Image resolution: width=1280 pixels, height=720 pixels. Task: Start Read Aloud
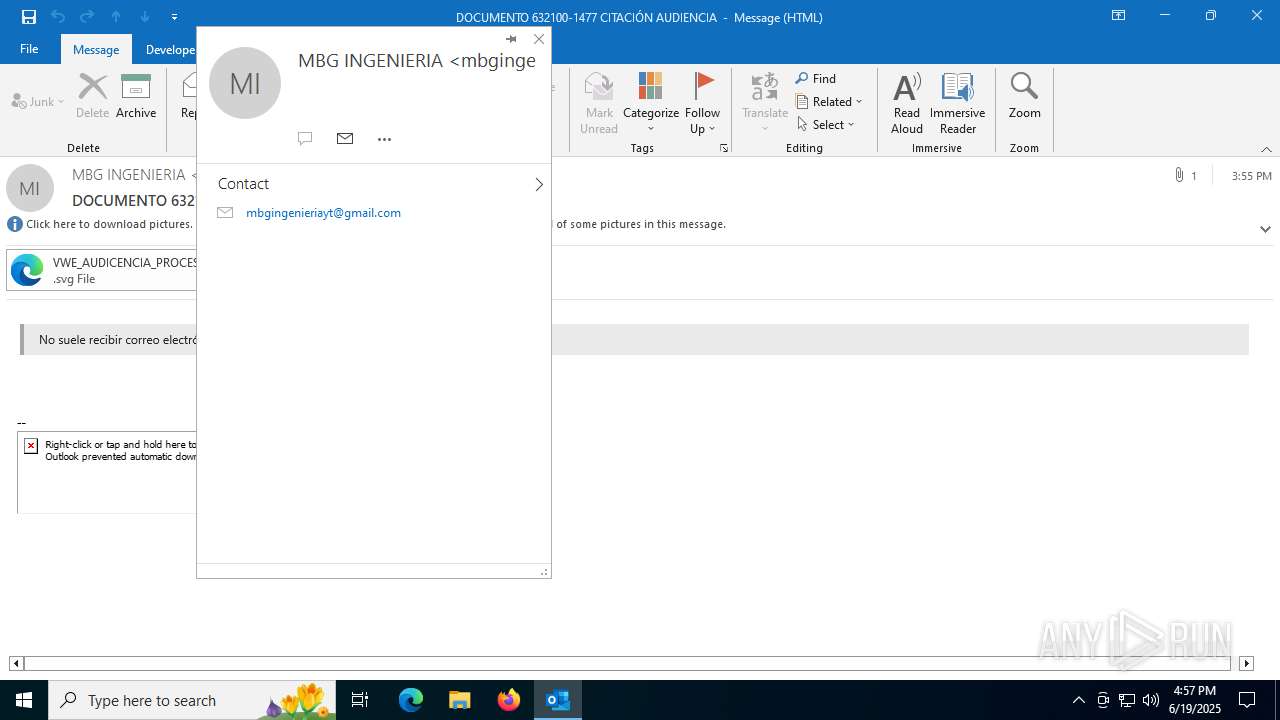point(907,103)
